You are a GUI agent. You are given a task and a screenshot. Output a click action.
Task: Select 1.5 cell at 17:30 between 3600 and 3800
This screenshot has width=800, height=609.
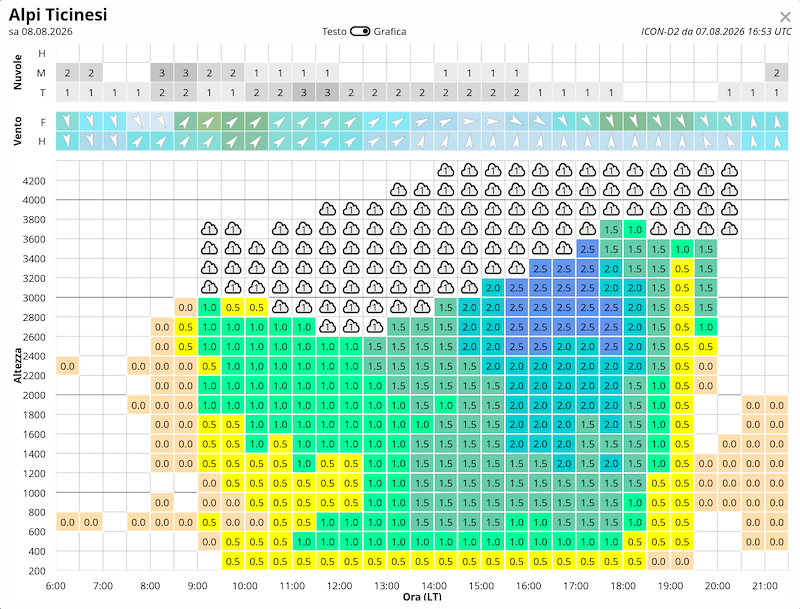pyautogui.click(x=611, y=230)
